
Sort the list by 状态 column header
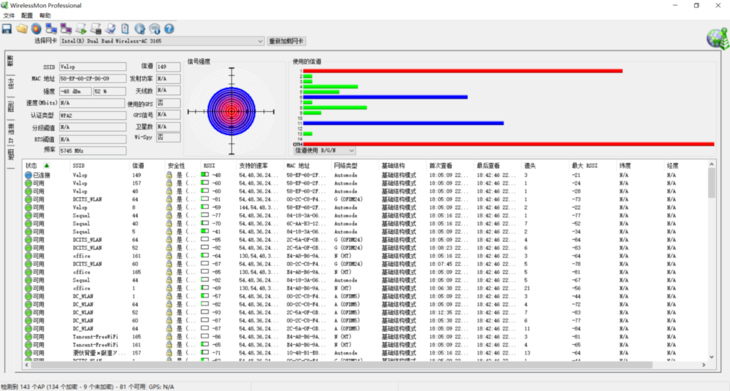coord(46,165)
